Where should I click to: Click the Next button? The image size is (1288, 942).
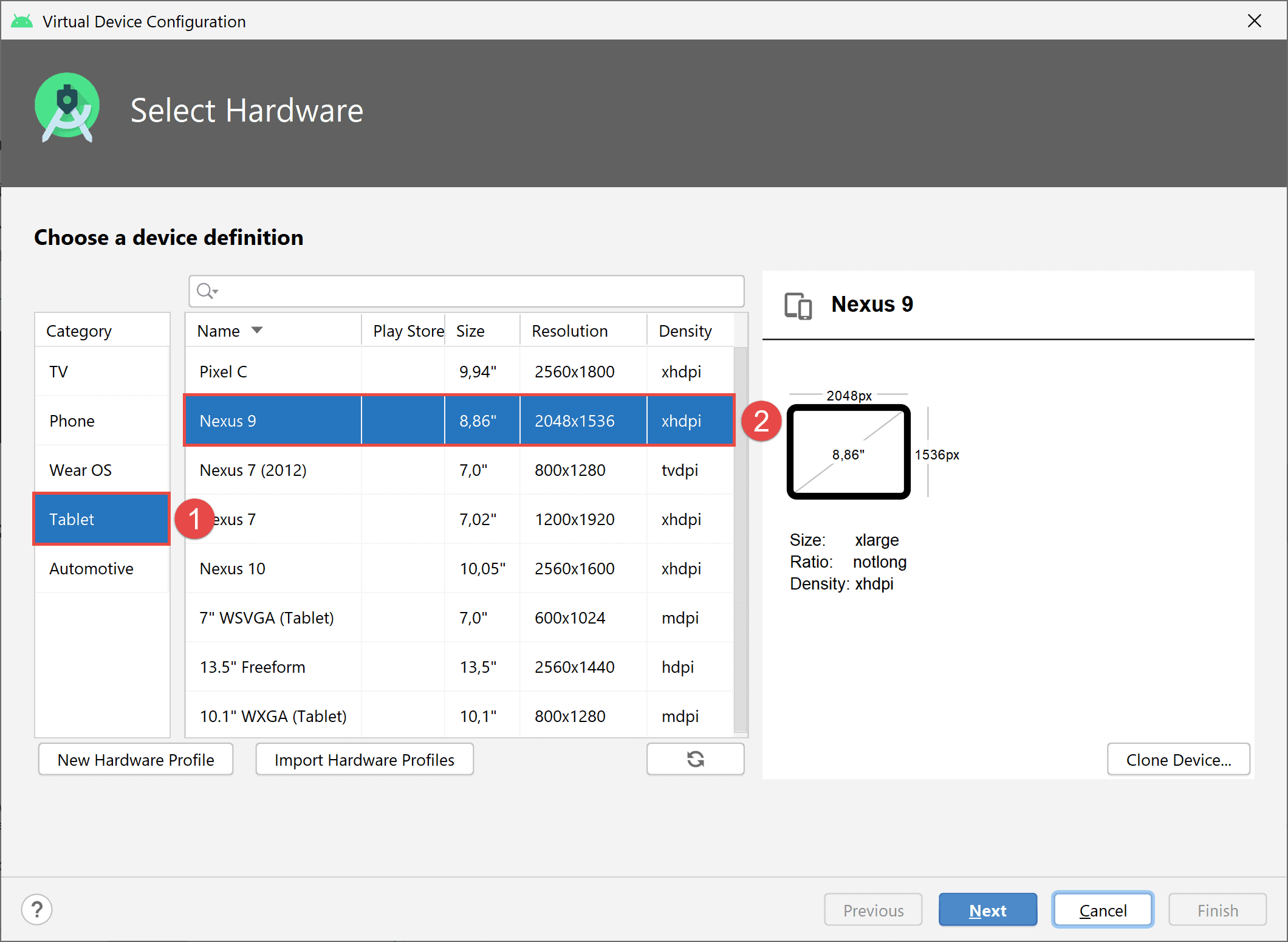coord(987,910)
